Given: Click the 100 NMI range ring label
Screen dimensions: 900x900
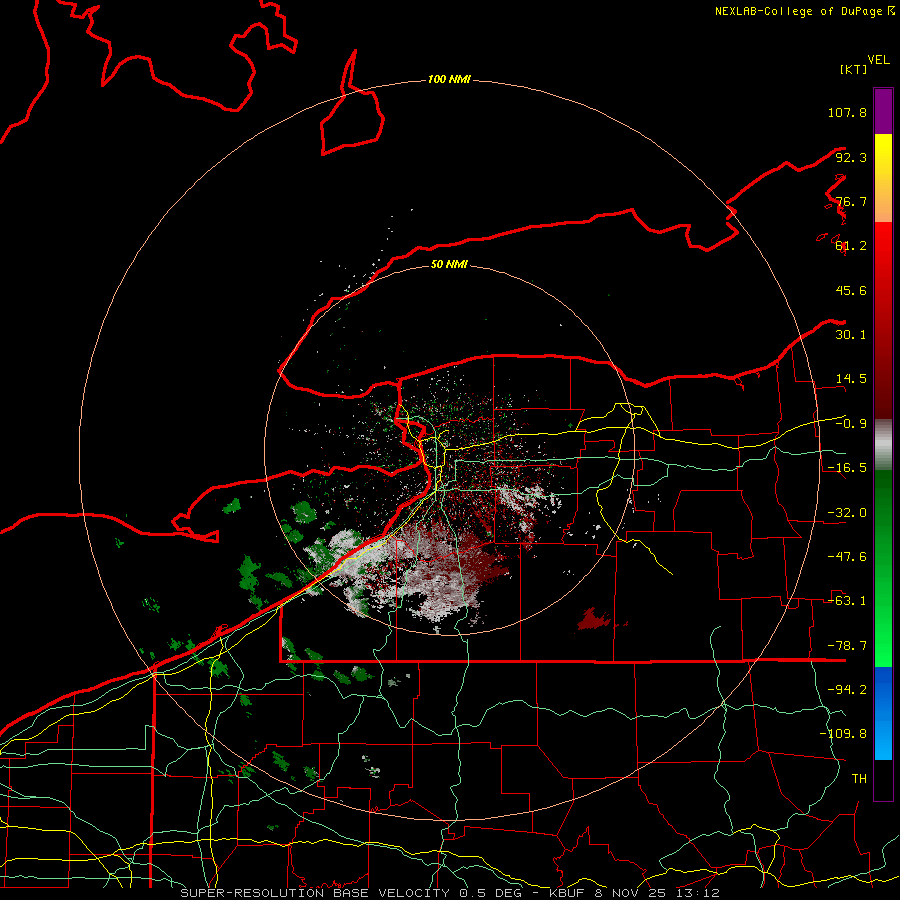Looking at the screenshot, I should [449, 79].
